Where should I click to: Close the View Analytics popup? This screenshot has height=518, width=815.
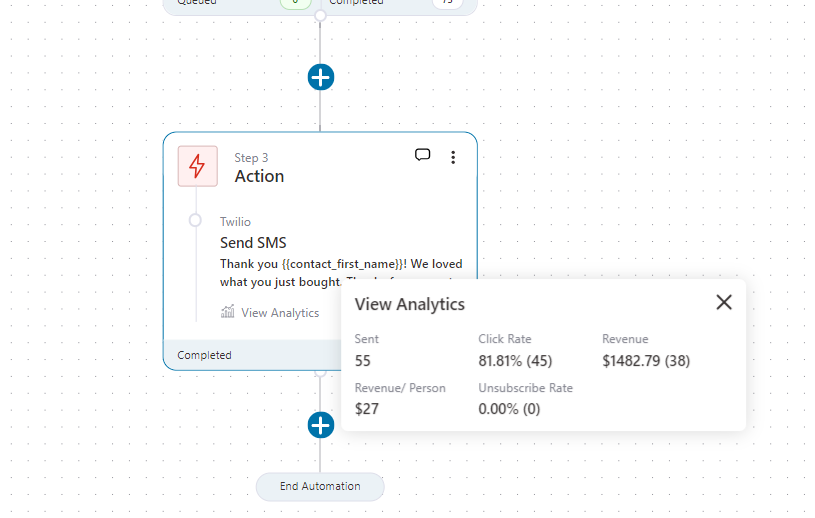point(724,302)
